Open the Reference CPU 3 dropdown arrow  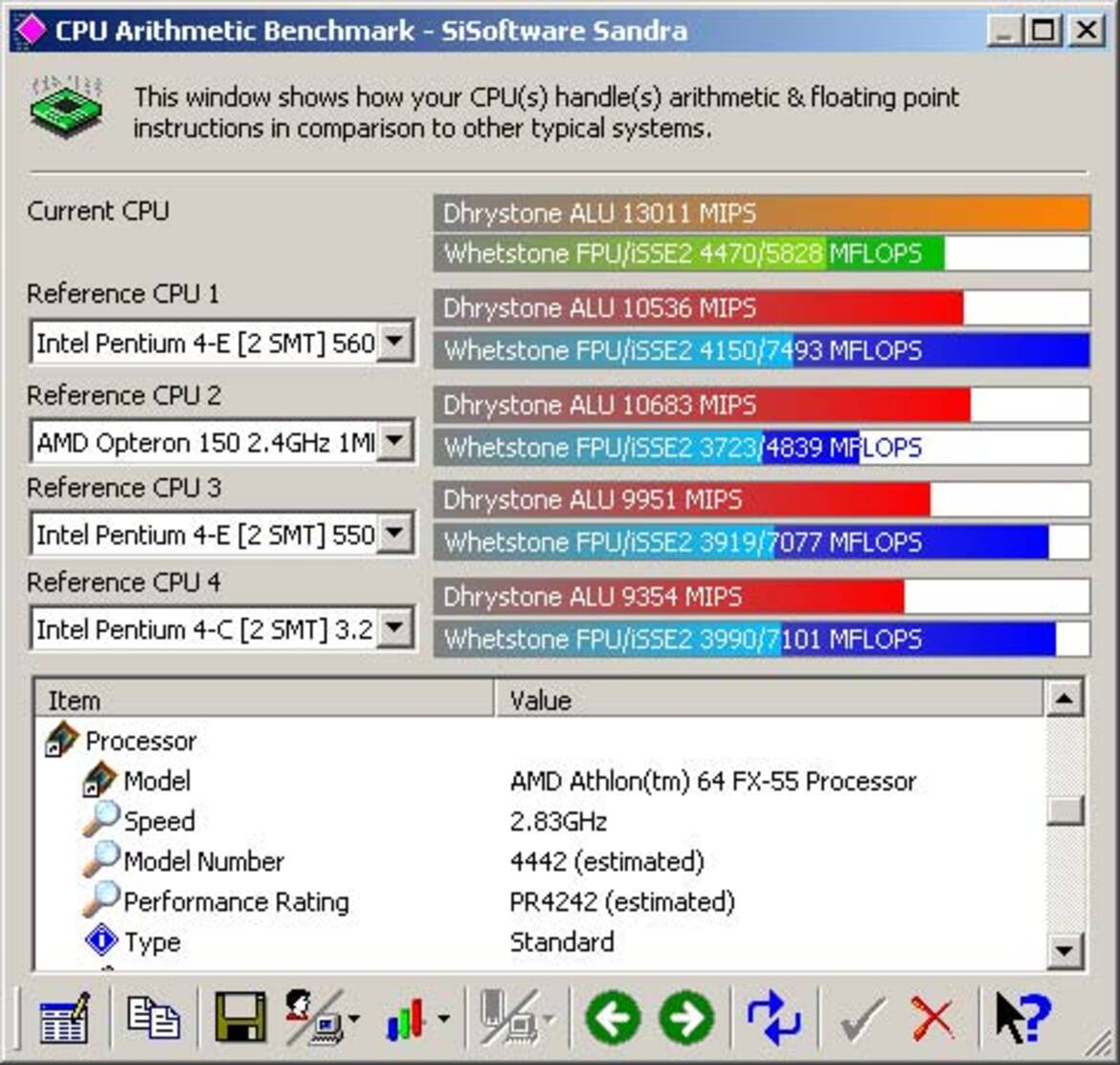(394, 533)
